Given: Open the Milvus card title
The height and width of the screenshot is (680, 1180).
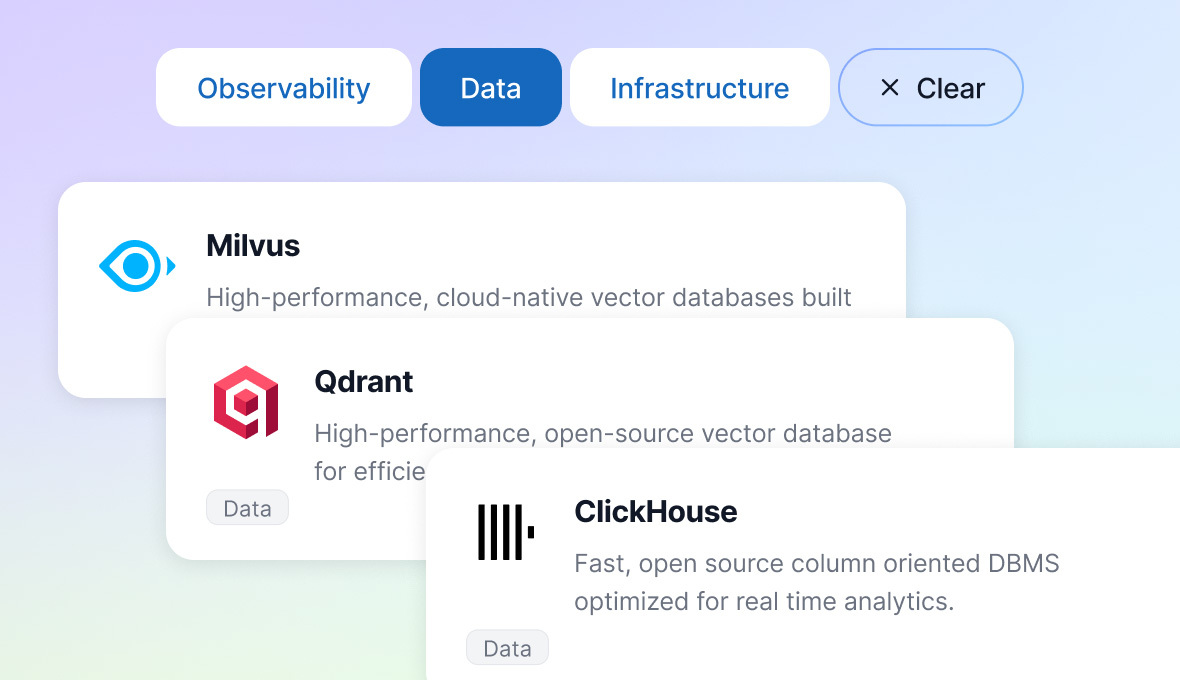Looking at the screenshot, I should [253, 246].
